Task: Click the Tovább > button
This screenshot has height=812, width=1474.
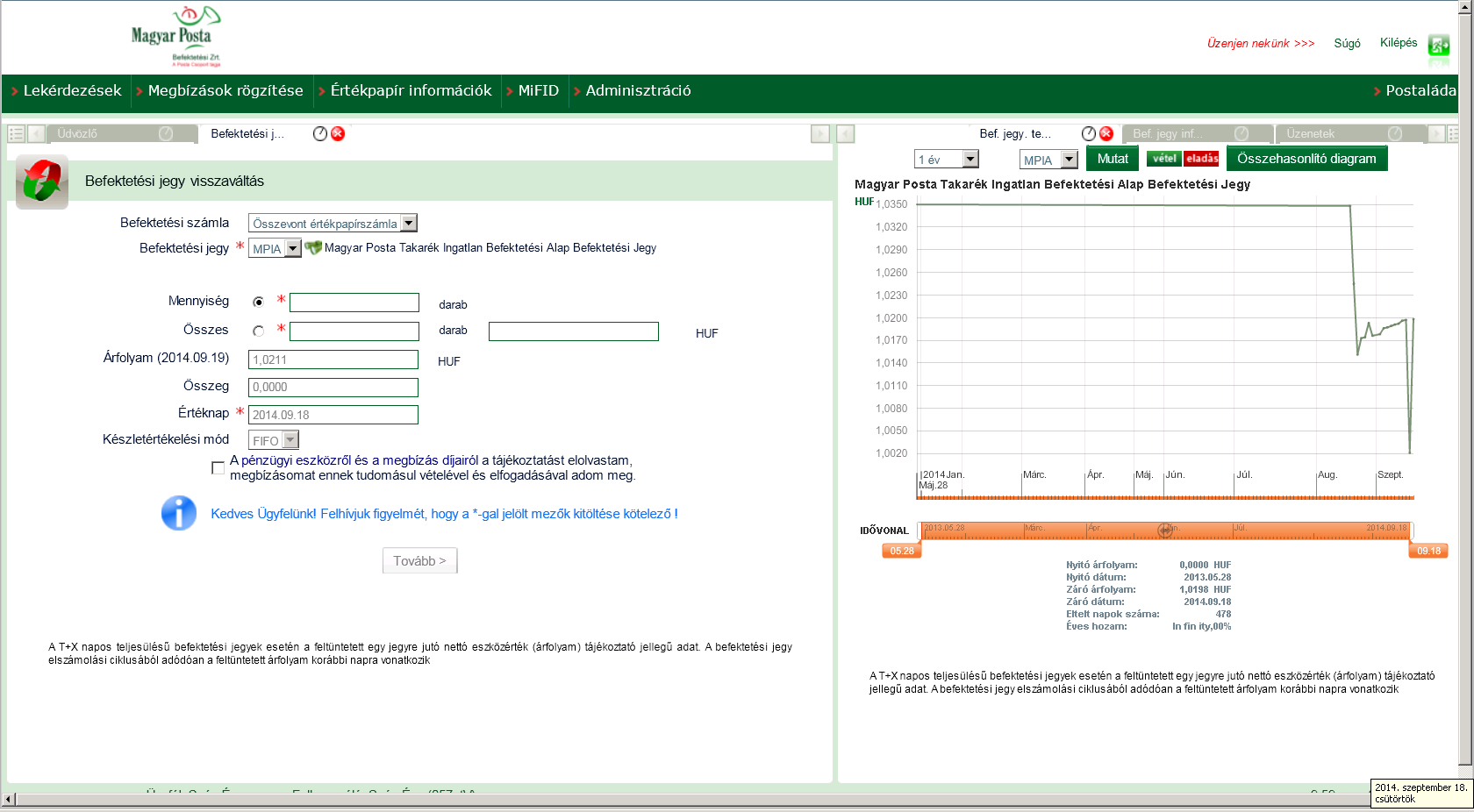Action: click(419, 560)
